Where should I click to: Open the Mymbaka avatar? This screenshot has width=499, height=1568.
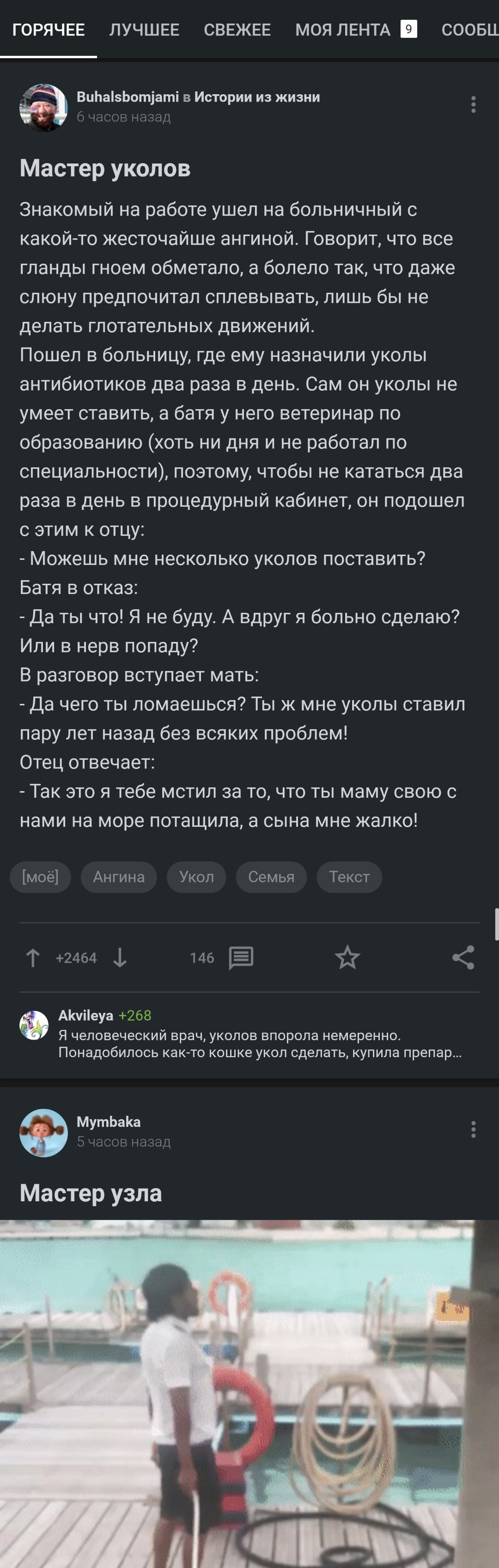43,1132
